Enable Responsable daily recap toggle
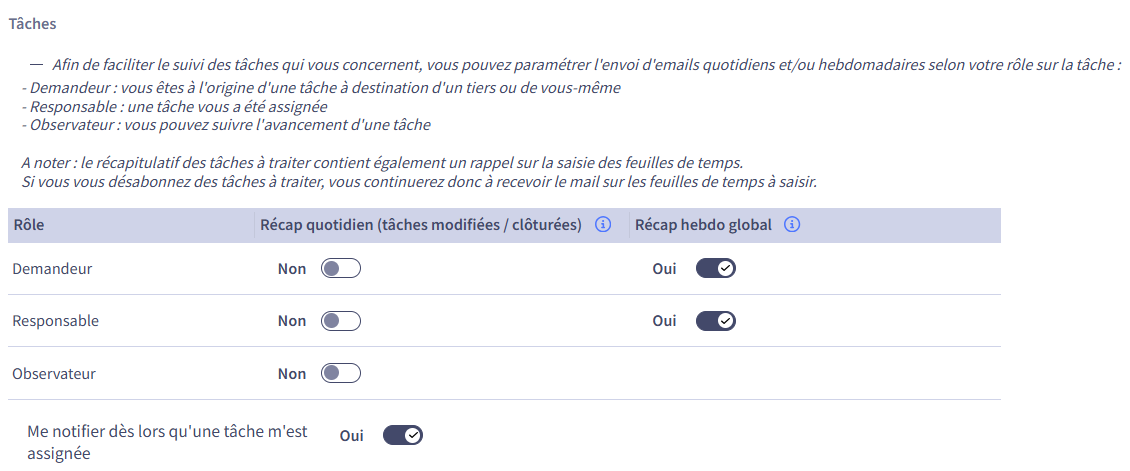The width and height of the screenshot is (1130, 471). [x=341, y=320]
